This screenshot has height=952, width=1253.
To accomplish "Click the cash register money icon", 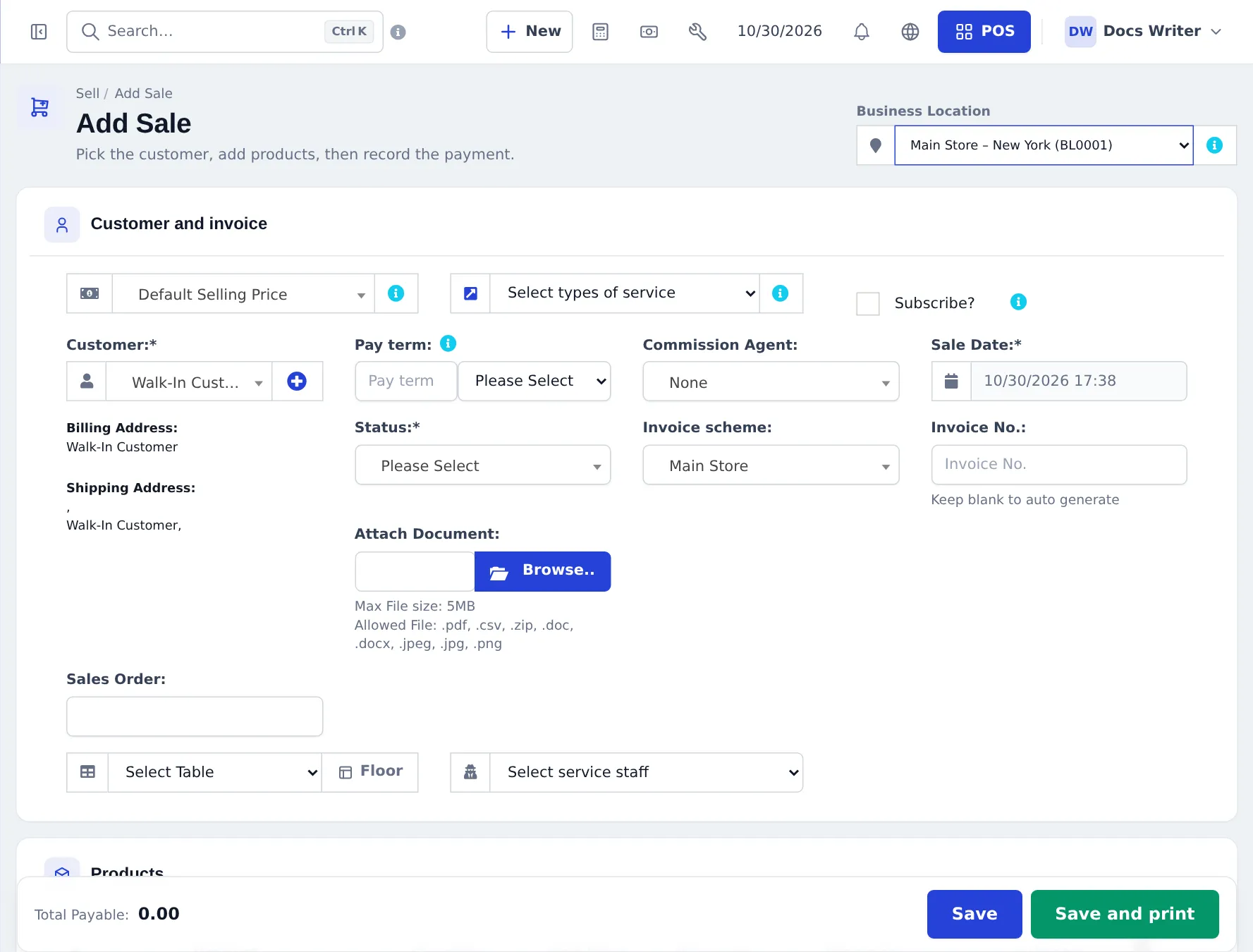I will (x=649, y=32).
